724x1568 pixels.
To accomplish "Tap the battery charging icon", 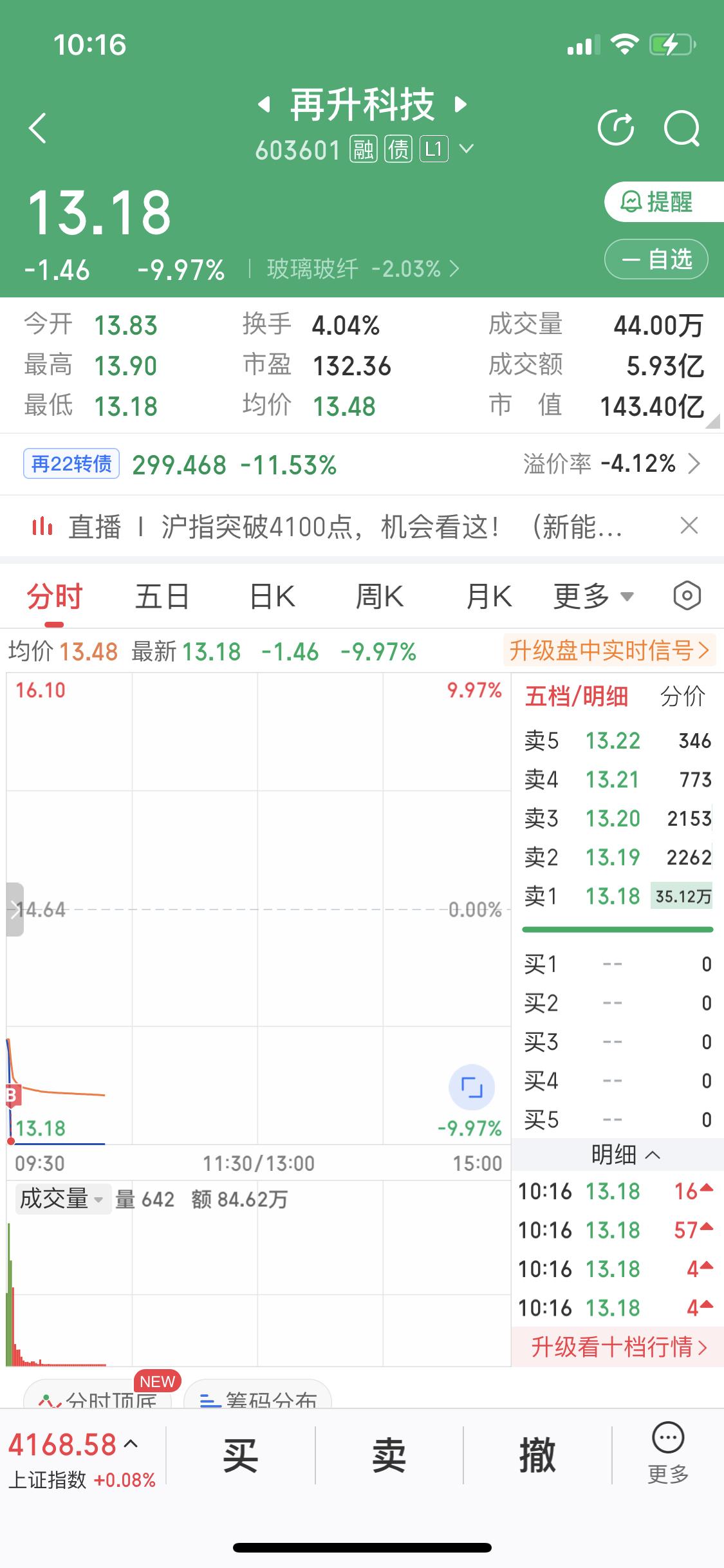I will coord(673,44).
